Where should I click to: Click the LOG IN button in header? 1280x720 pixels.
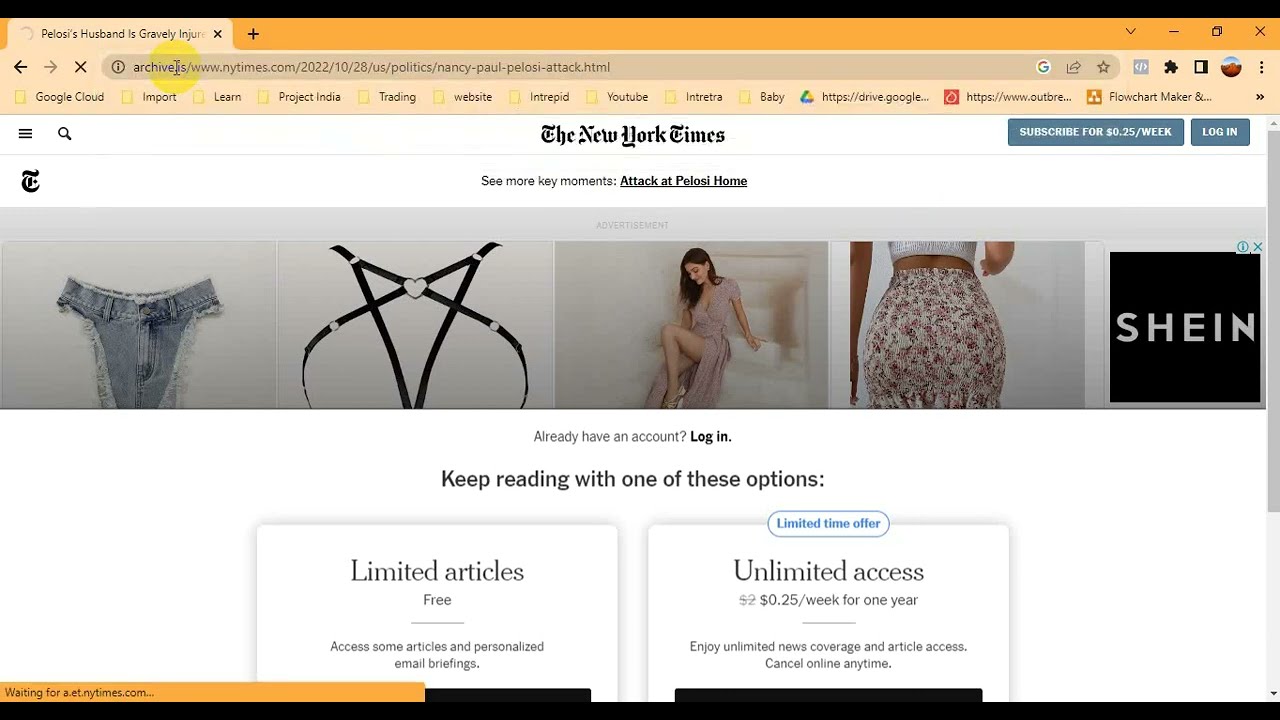pos(1220,132)
